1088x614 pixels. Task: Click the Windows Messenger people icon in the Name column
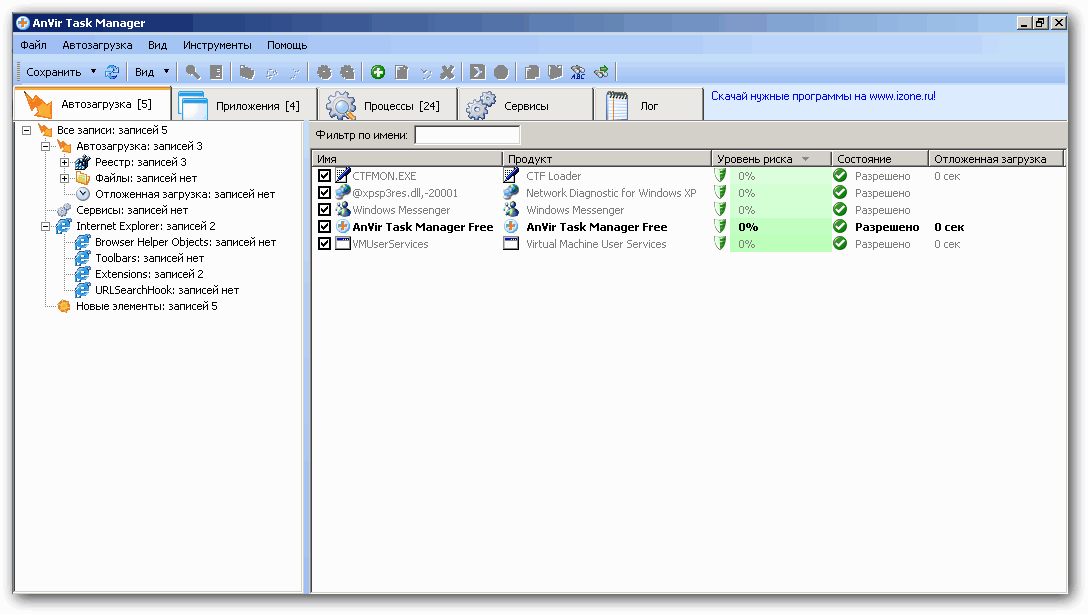click(x=343, y=210)
